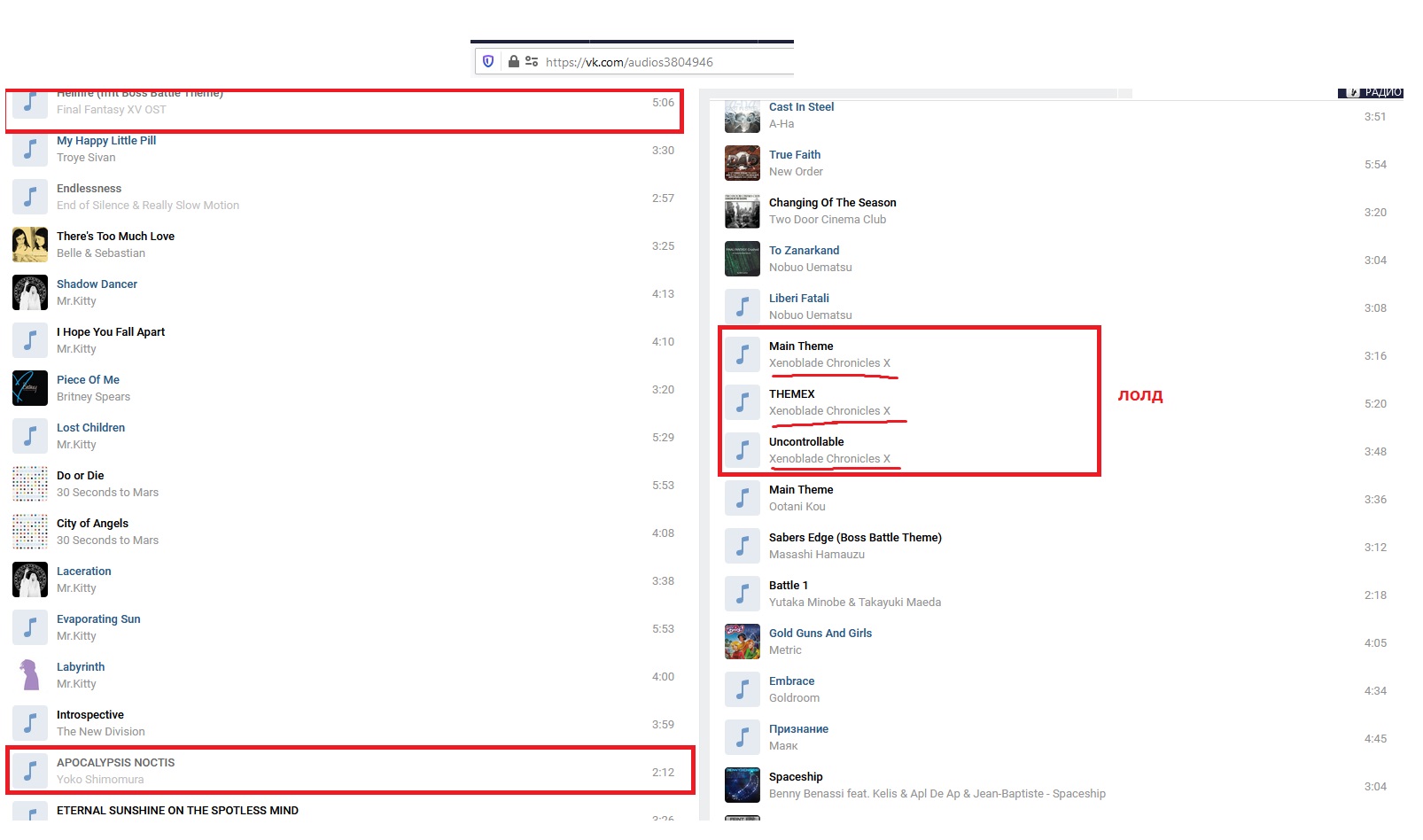The height and width of the screenshot is (840, 1423).
Task: Click the padlock icon in address bar
Action: (x=513, y=61)
